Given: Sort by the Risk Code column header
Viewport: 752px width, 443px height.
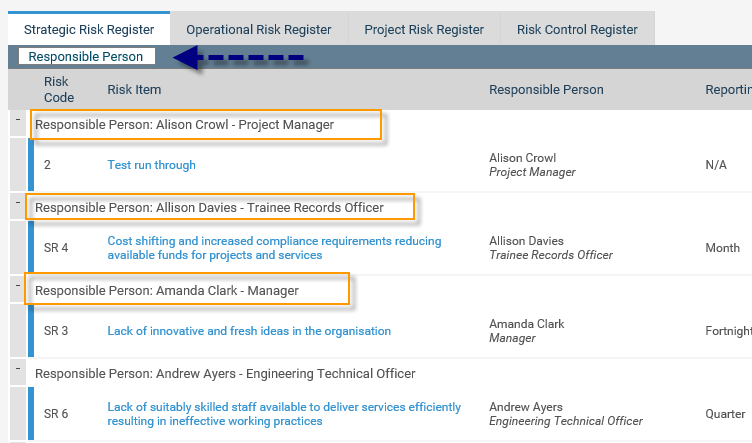Looking at the screenshot, I should pos(59,89).
